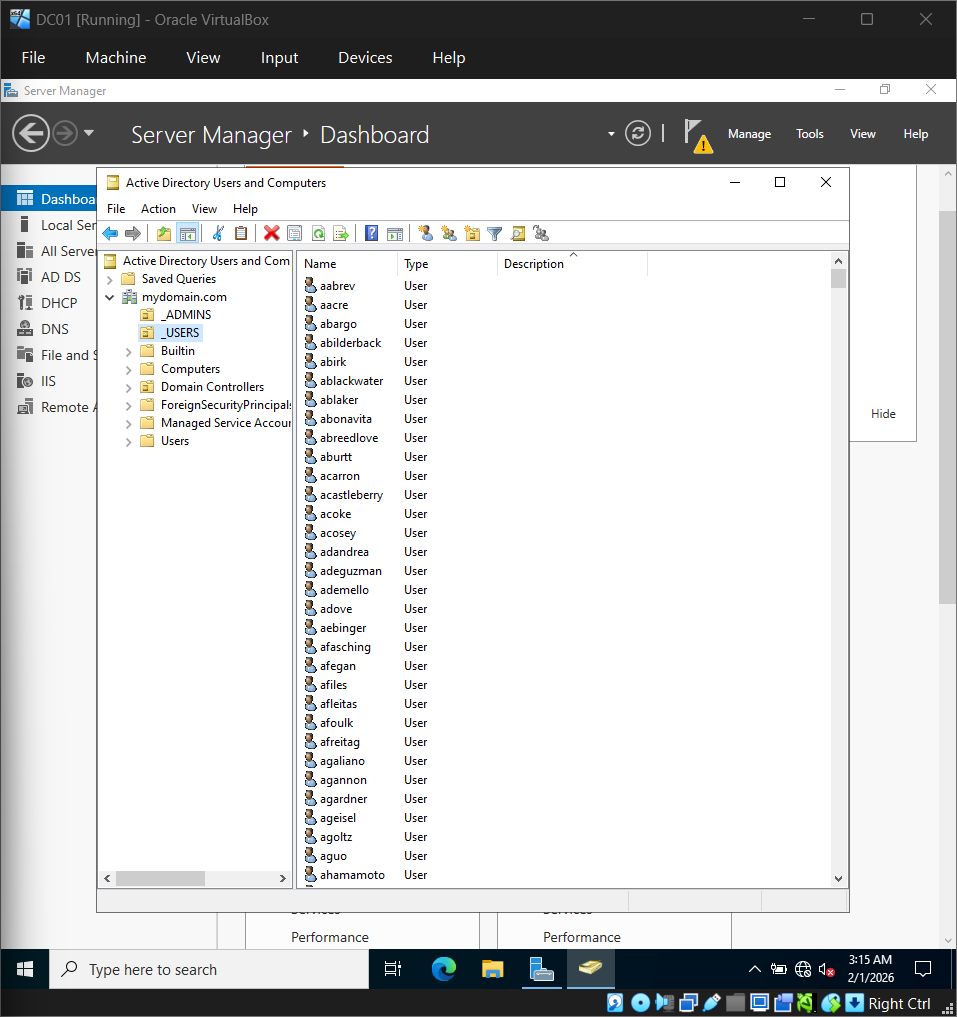Open Microsoft Edge from the taskbar
Viewport: 957px width, 1017px height.
pos(444,969)
